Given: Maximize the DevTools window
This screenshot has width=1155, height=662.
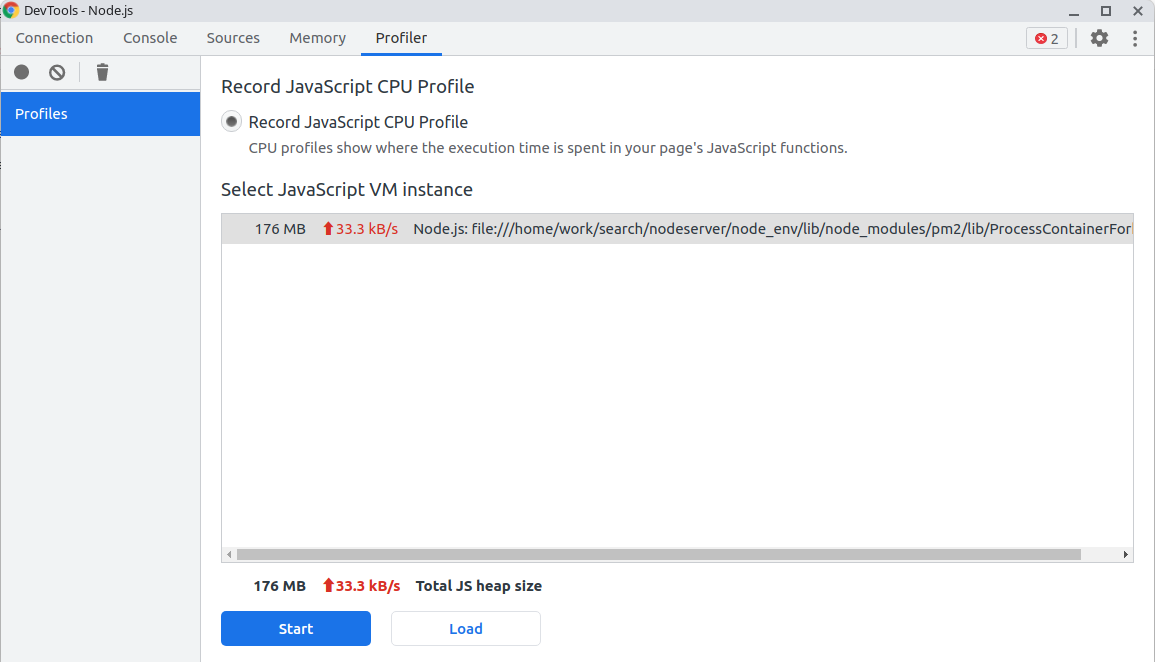Looking at the screenshot, I should (1106, 11).
